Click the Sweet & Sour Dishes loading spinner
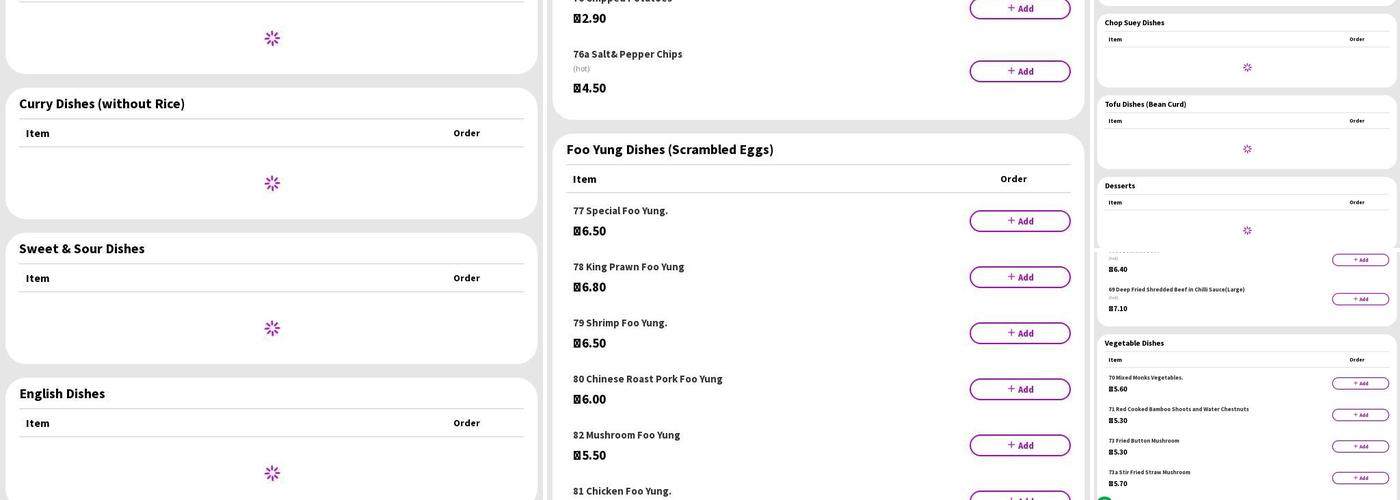The image size is (1400, 500). click(x=272, y=328)
